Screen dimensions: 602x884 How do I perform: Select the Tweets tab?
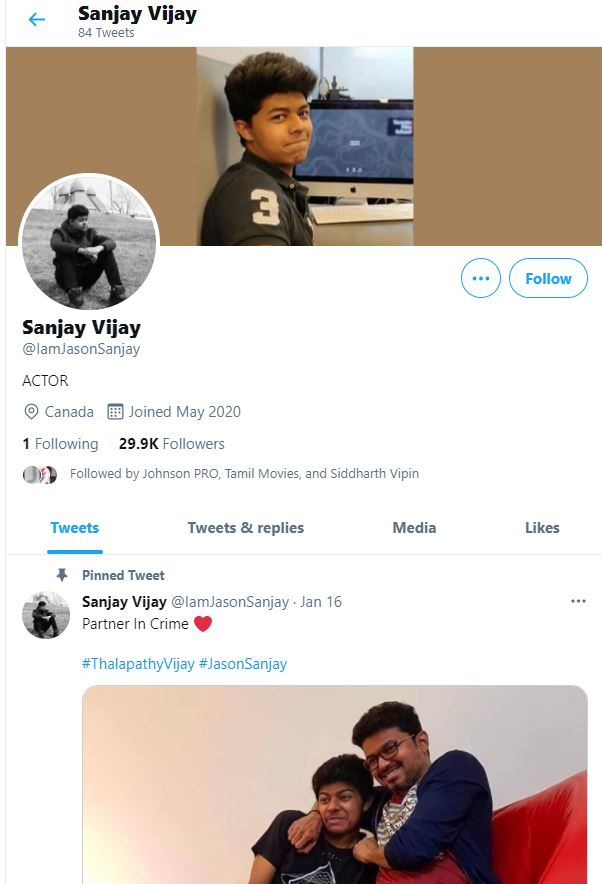coord(75,528)
